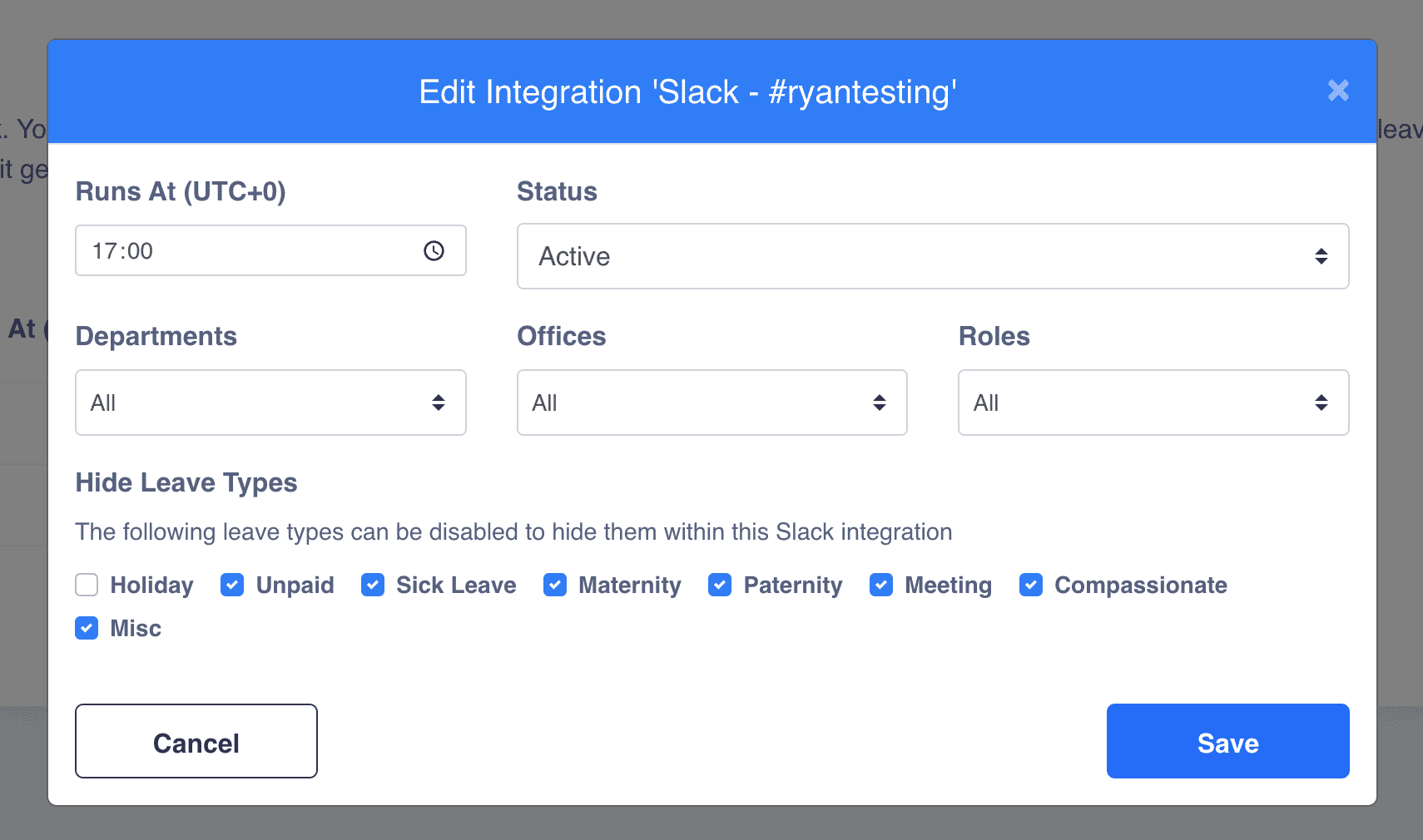Uncheck the Unpaid leave type
The width and height of the screenshot is (1423, 840).
232,585
